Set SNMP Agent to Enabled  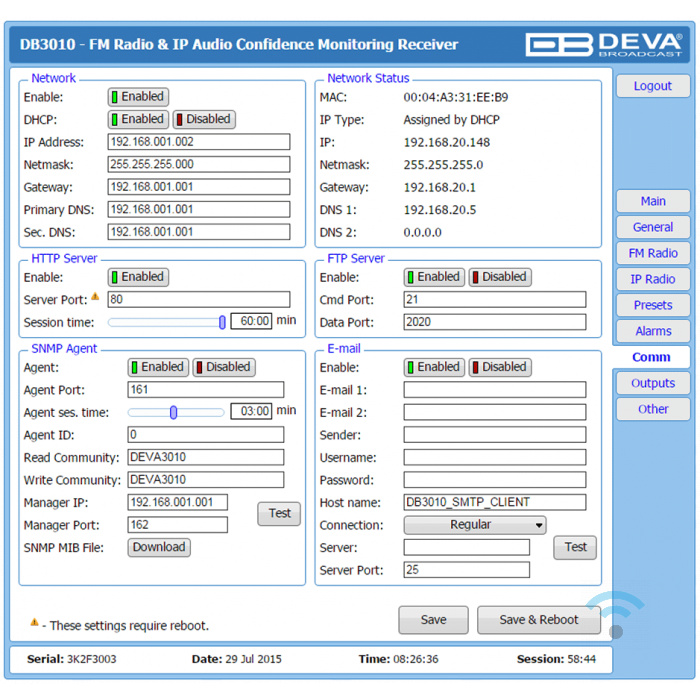(158, 367)
